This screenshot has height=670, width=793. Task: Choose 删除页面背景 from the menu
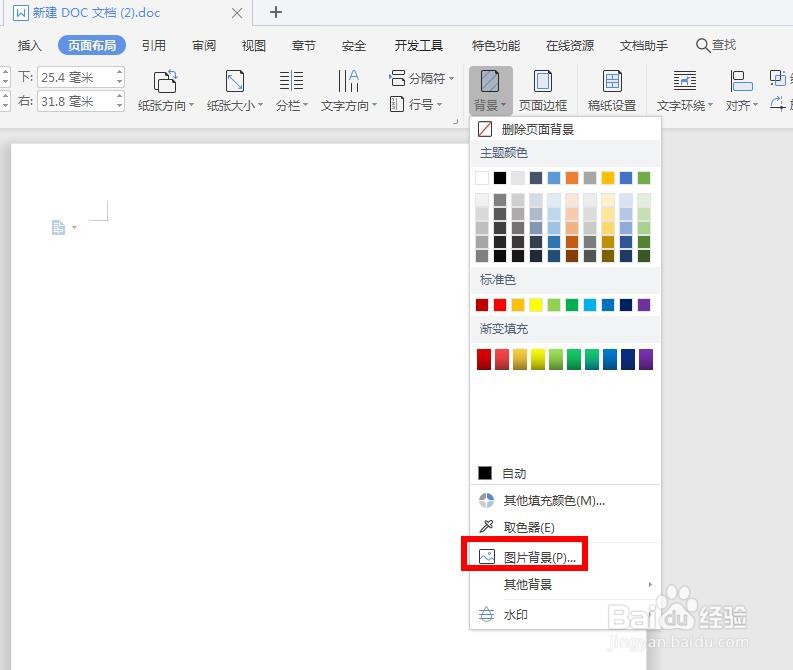(x=565, y=129)
